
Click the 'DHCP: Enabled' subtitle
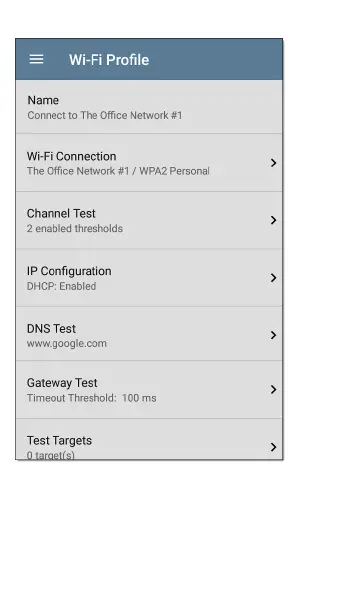61,286
